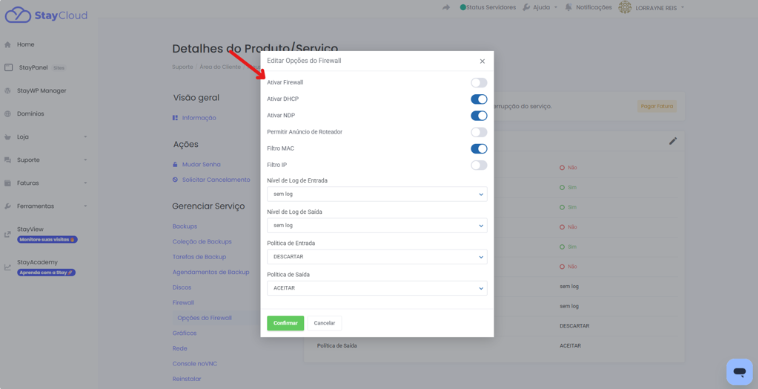Image resolution: width=758 pixels, height=389 pixels.
Task: Enable the Filtro IP switch
Action: tap(479, 165)
